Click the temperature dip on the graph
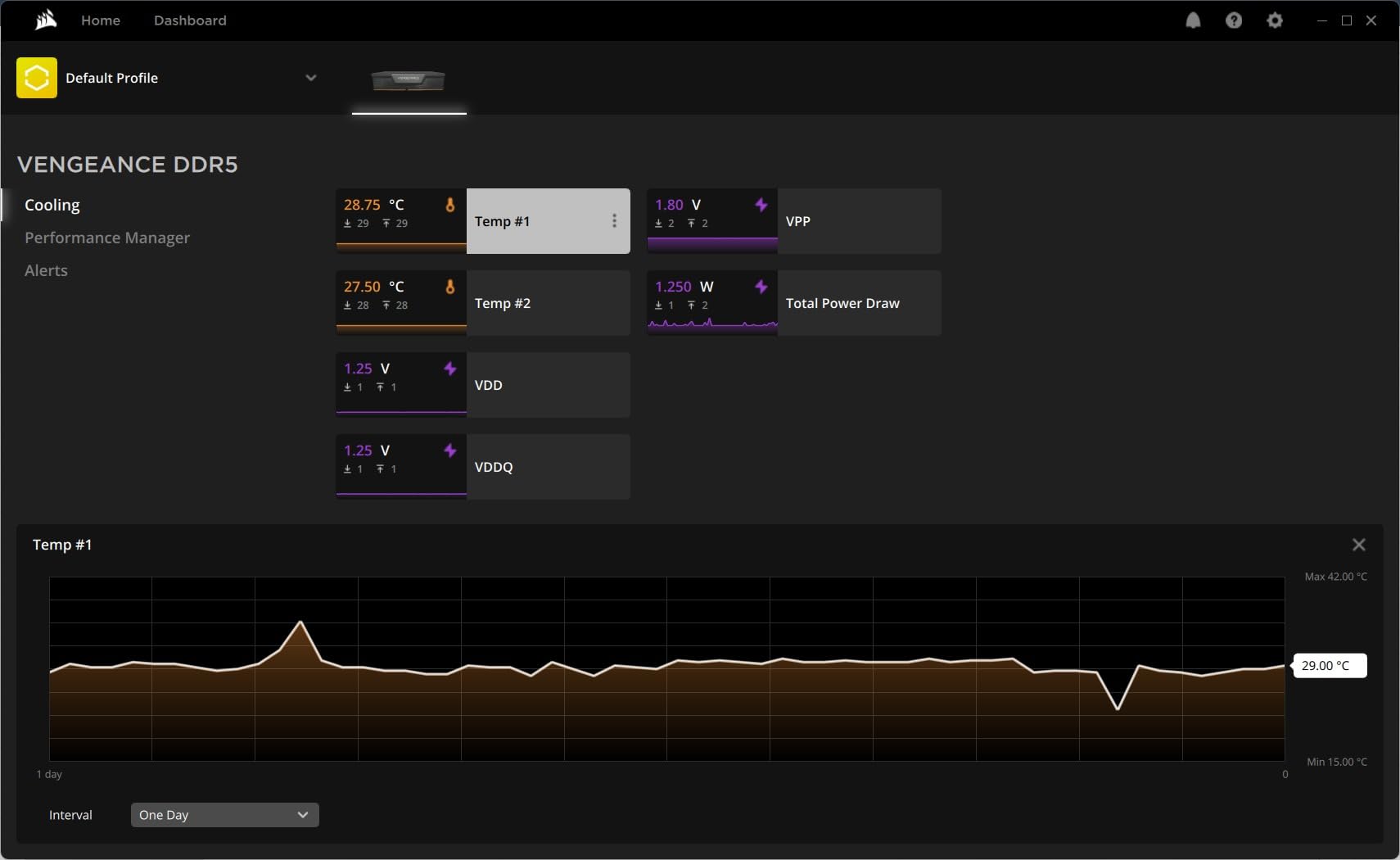Image resolution: width=1400 pixels, height=860 pixels. point(1118,708)
